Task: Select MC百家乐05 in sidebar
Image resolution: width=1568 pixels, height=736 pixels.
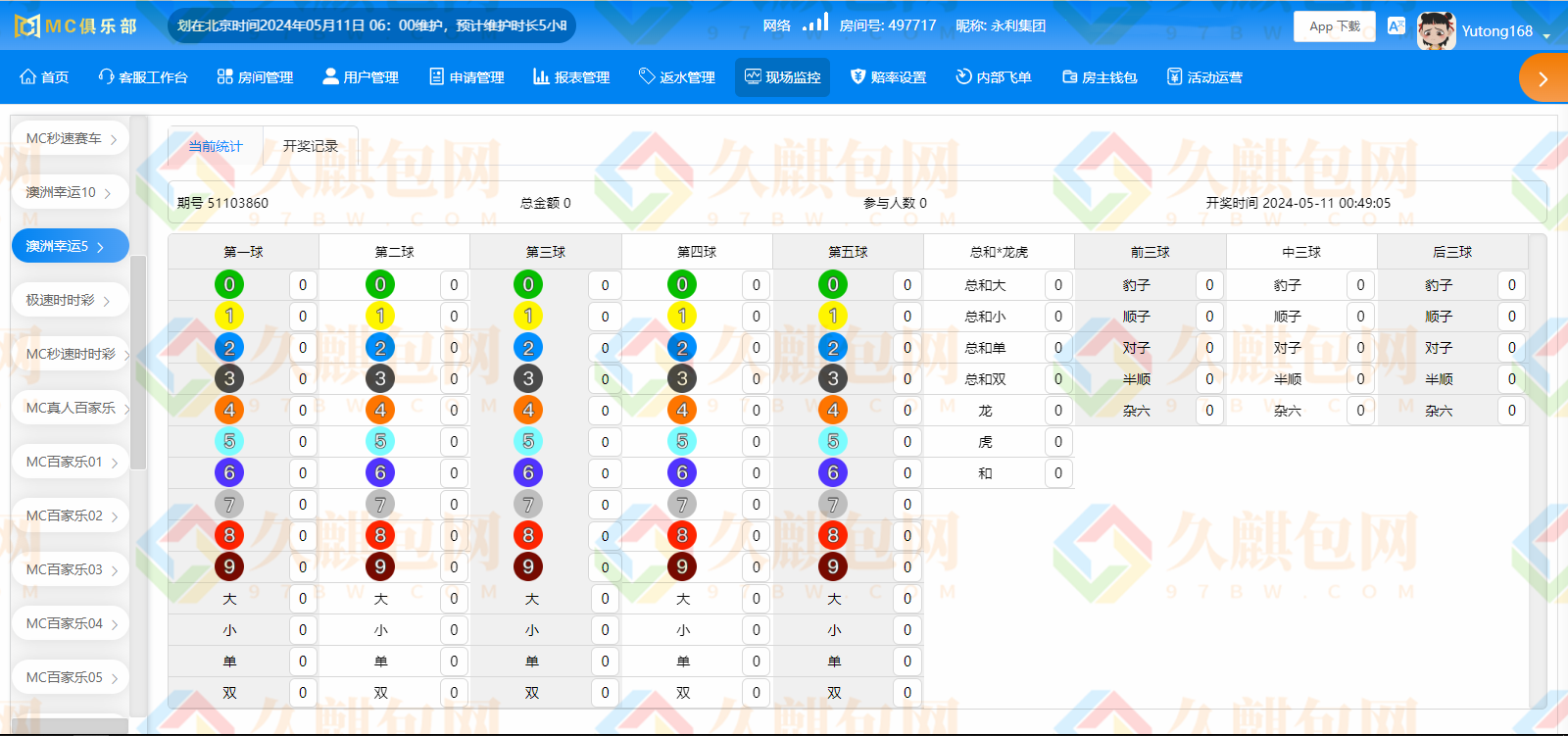Action: (71, 677)
